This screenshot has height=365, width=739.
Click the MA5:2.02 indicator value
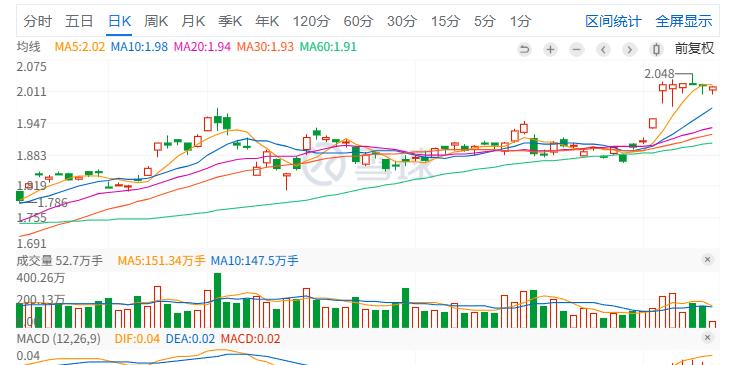[80, 47]
